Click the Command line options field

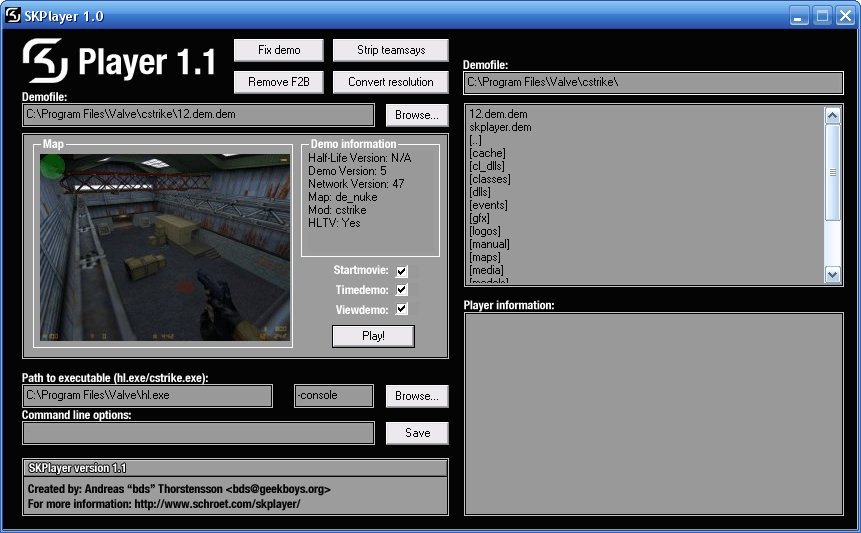point(198,433)
